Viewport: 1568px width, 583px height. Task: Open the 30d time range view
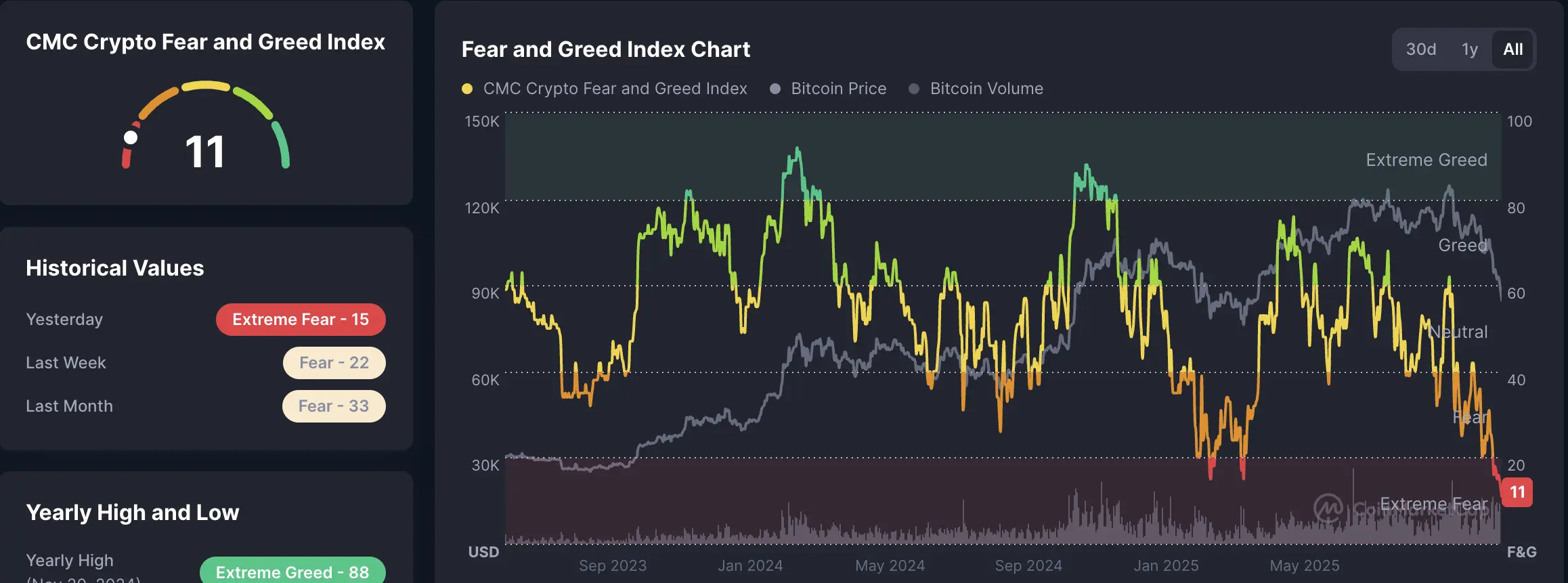(x=1420, y=49)
